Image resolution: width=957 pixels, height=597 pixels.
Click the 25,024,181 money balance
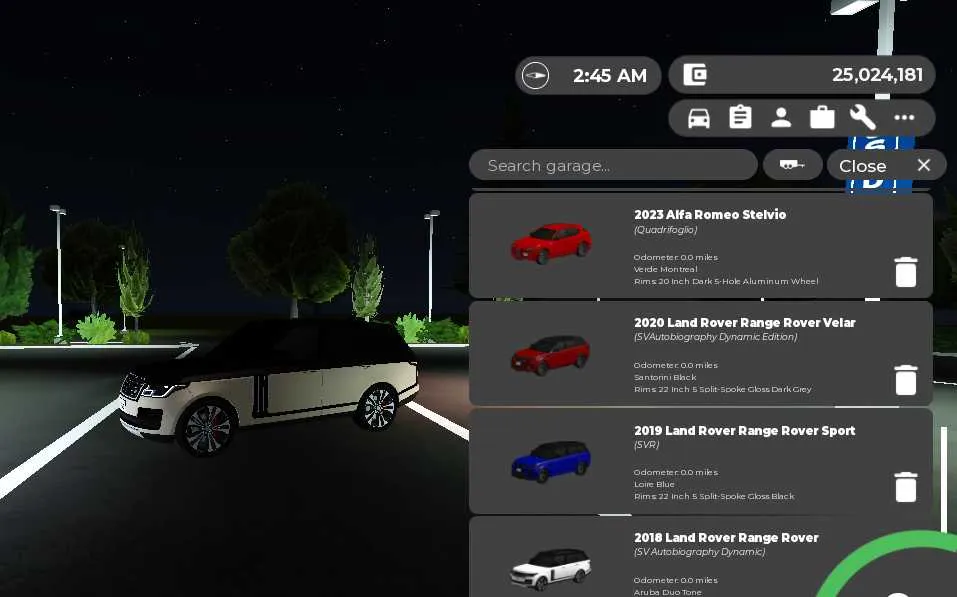(878, 75)
